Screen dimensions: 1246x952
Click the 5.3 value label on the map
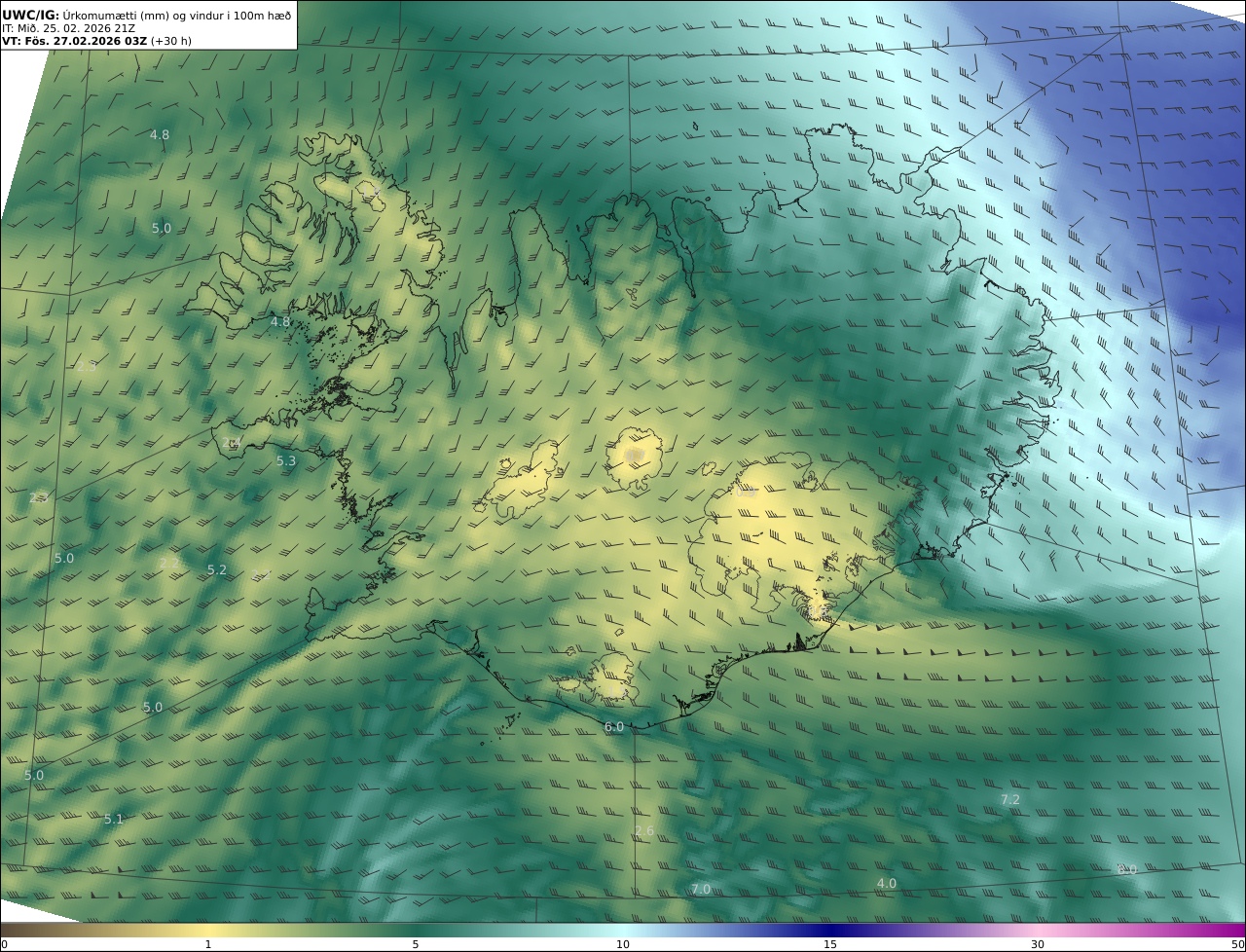click(286, 461)
